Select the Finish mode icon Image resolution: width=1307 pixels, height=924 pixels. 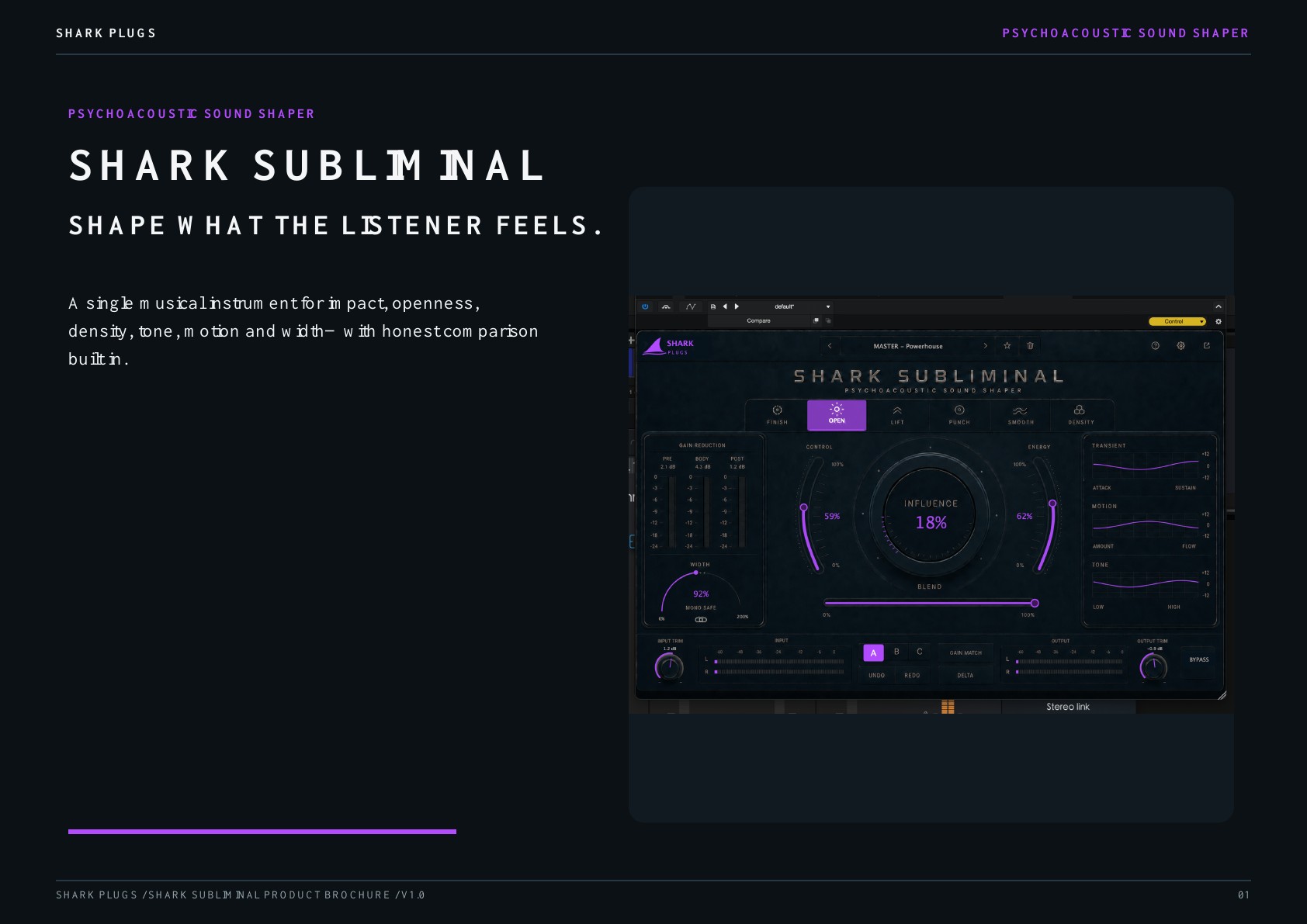coord(777,410)
